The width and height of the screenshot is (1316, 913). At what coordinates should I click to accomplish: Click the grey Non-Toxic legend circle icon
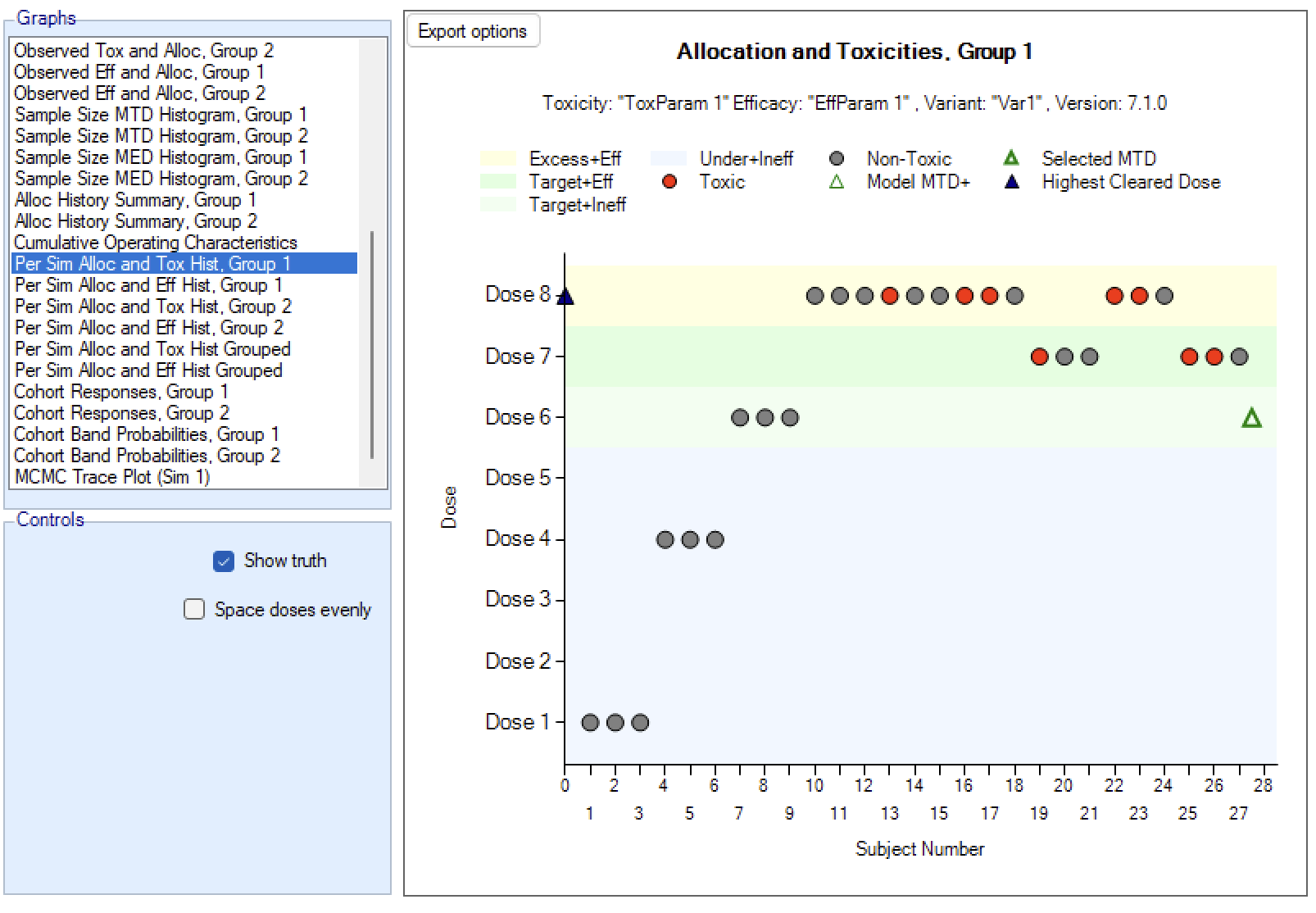tap(837, 159)
